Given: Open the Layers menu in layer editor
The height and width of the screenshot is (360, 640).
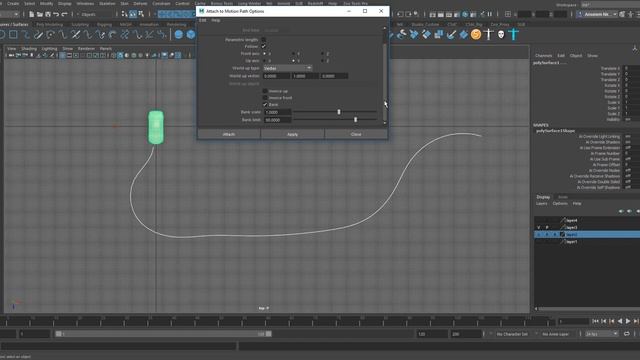Looking at the screenshot, I should click(541, 203).
